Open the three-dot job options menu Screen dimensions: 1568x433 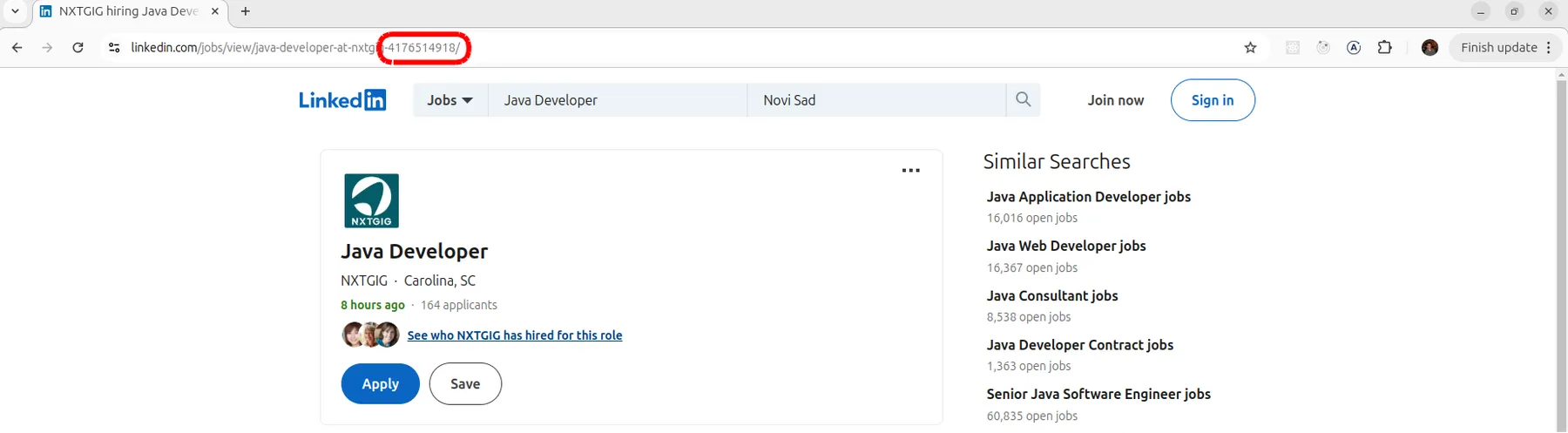910,171
